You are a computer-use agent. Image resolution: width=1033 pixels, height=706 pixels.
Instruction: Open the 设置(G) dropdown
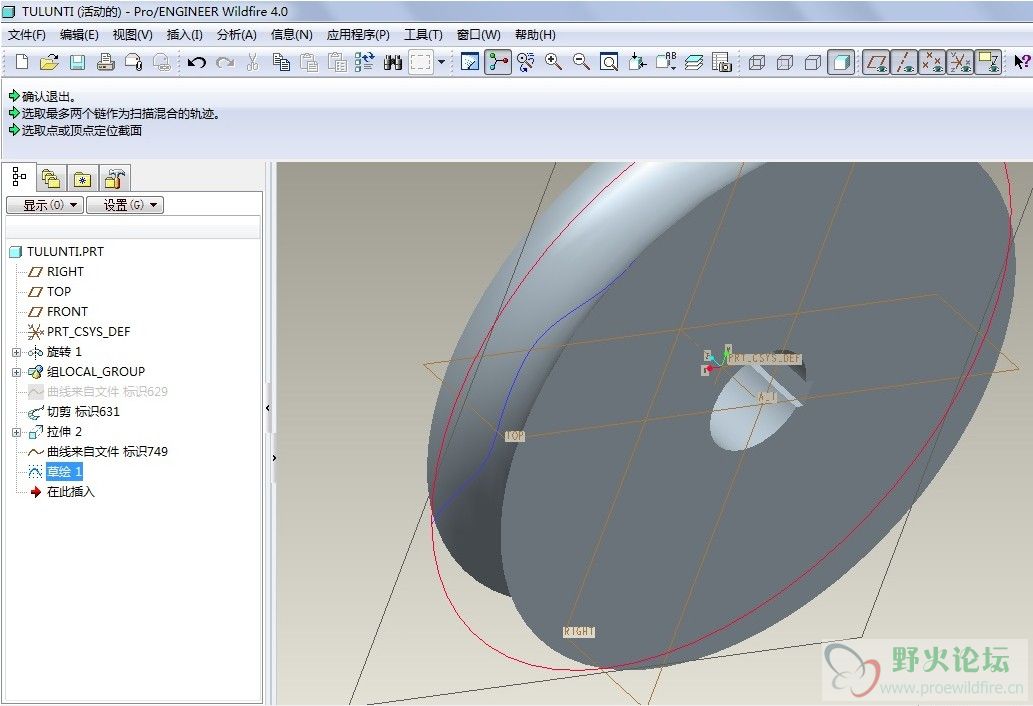[125, 205]
